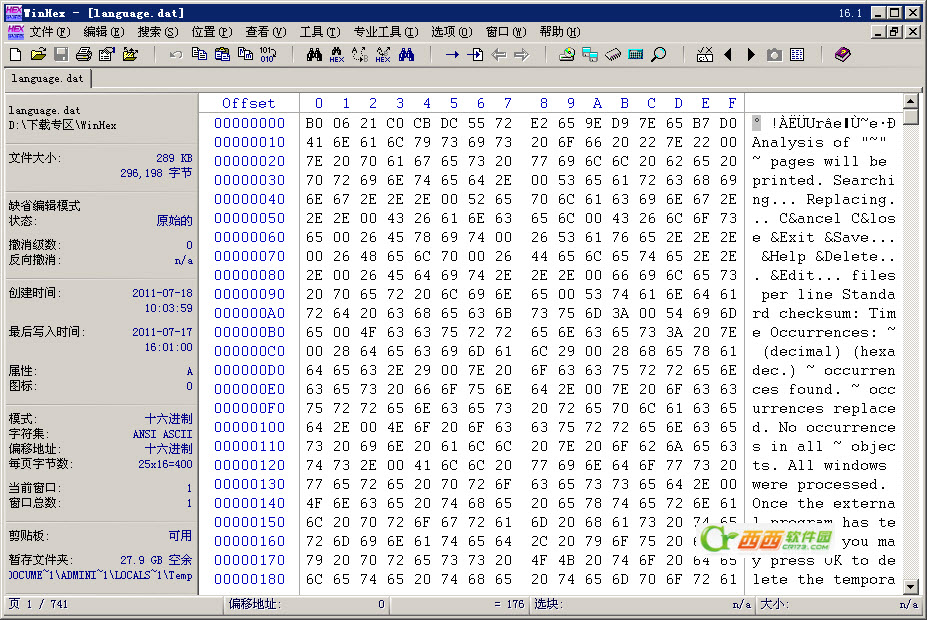Click 'Analysis of' in the text column
The width and height of the screenshot is (927, 620).
coord(800,142)
